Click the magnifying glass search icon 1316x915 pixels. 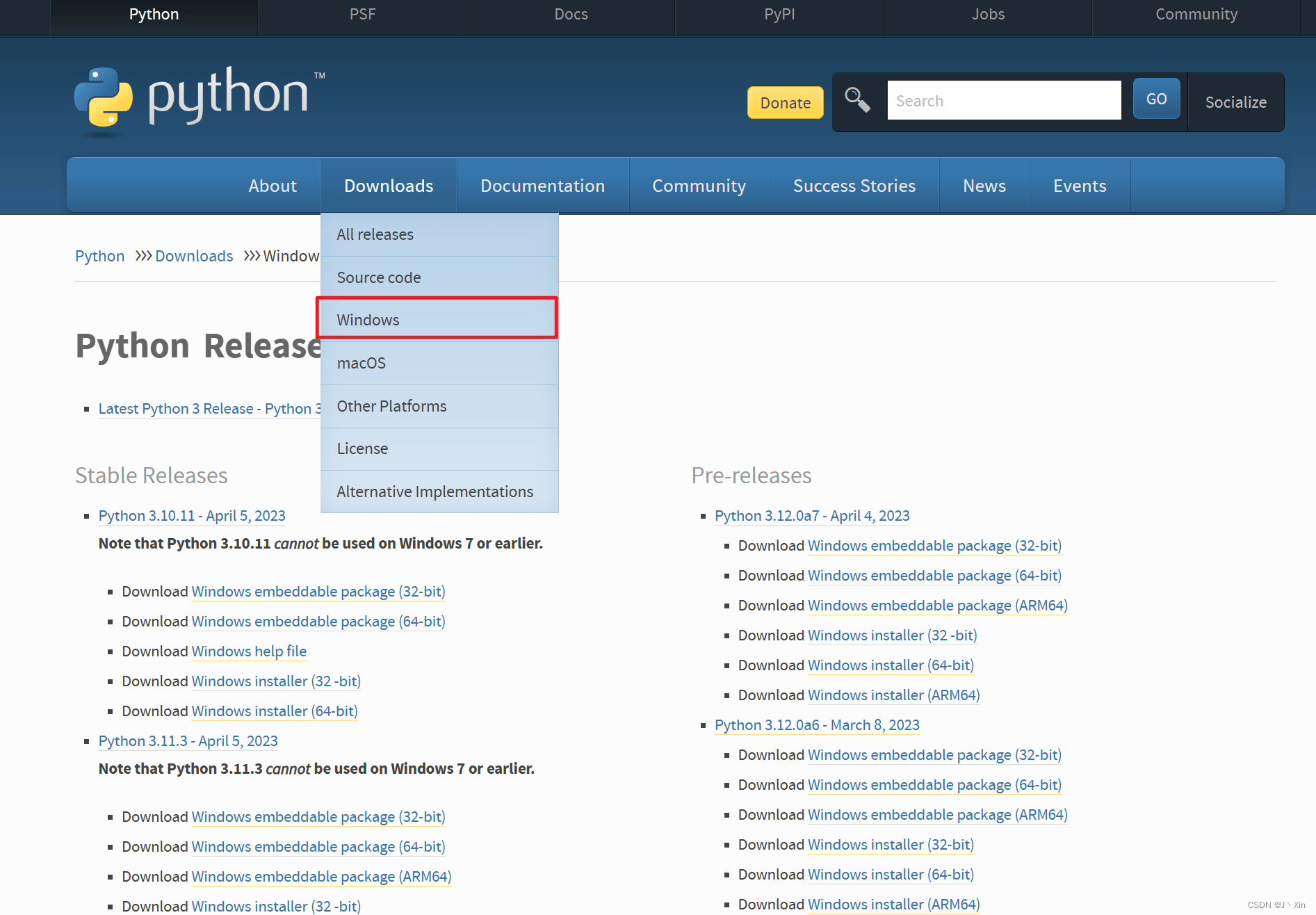pyautogui.click(x=857, y=100)
